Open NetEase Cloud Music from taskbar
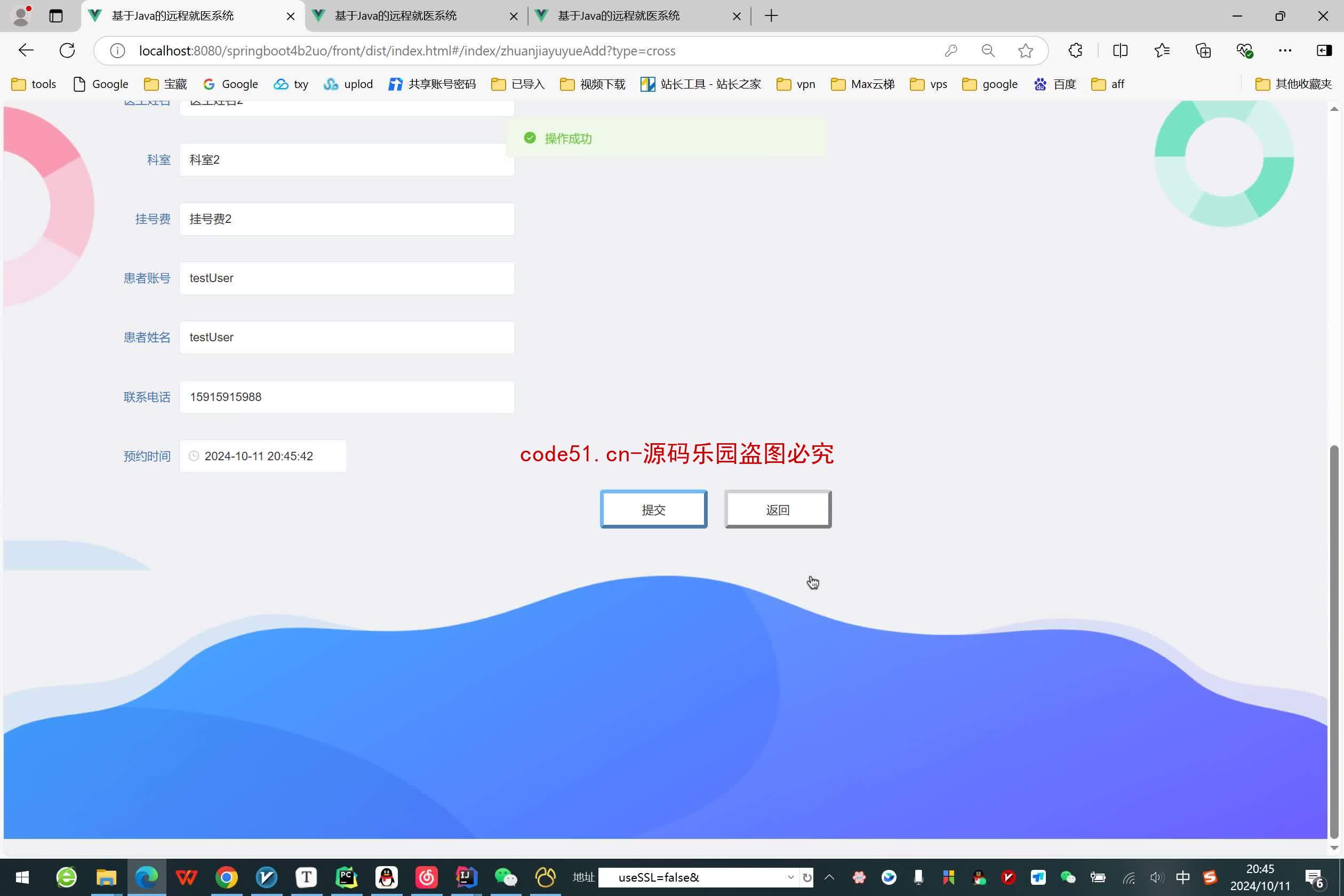 (x=426, y=877)
